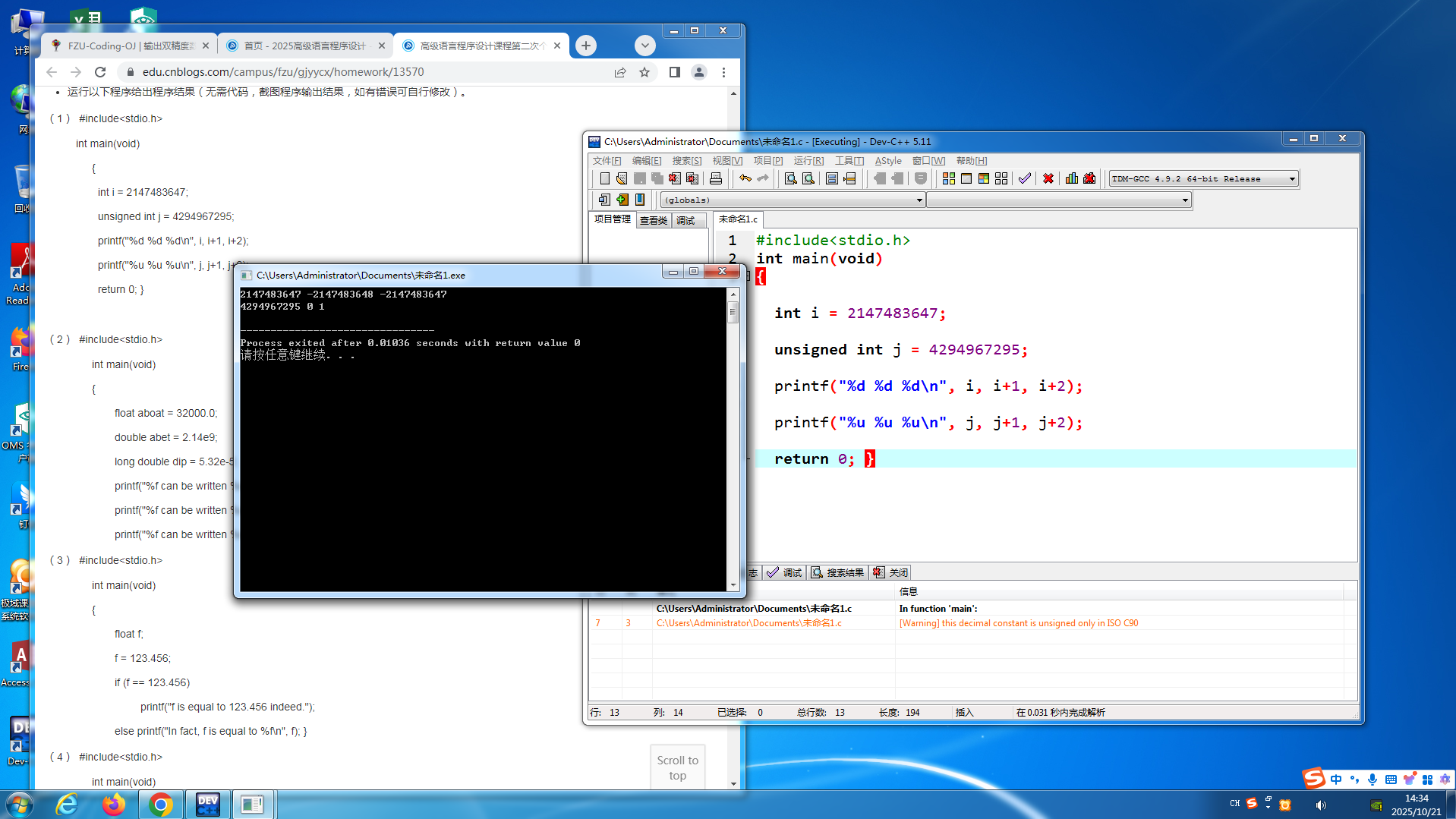1456x819 pixels.
Task: Click the Share icon in Chrome address bar
Action: [x=620, y=72]
